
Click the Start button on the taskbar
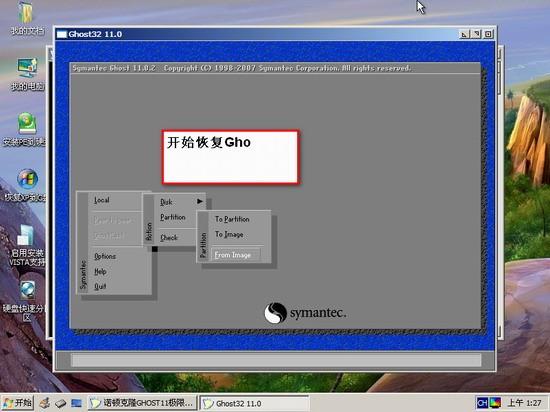(x=18, y=403)
